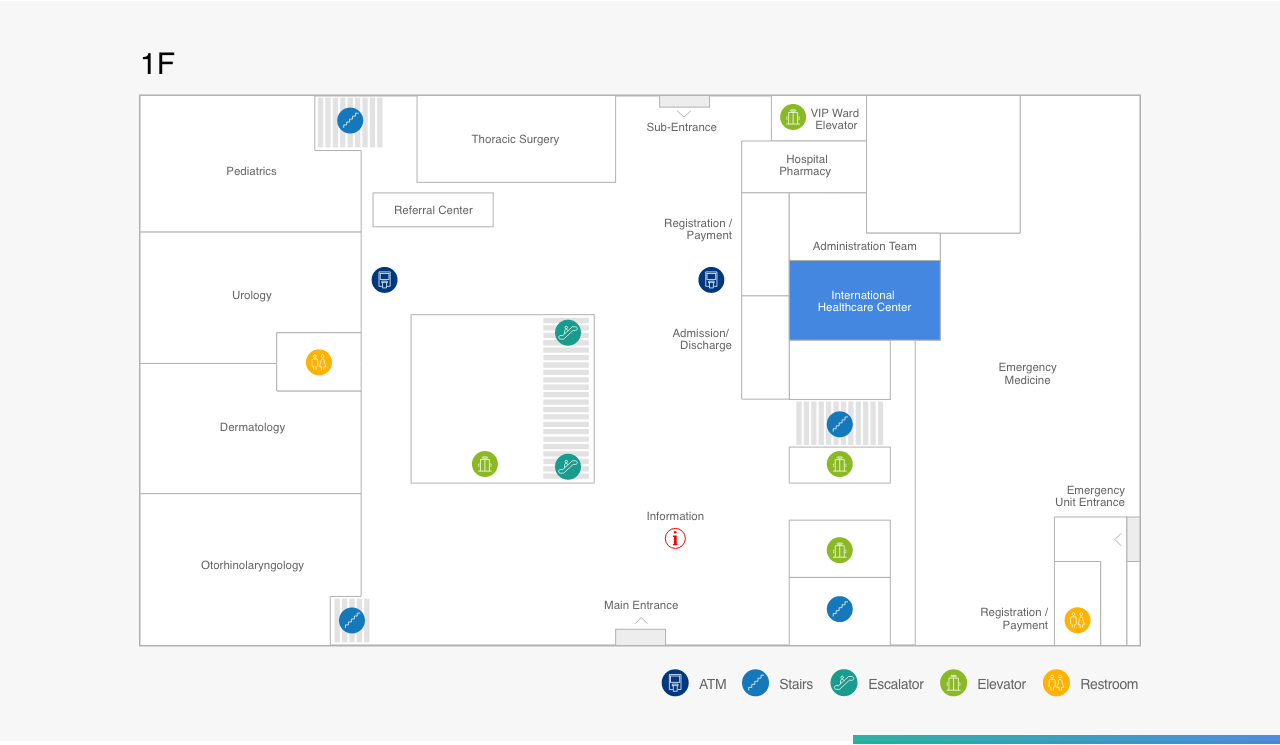1280x745 pixels.
Task: Select the ATM icon near Admission/Discharge
Action: (x=711, y=280)
